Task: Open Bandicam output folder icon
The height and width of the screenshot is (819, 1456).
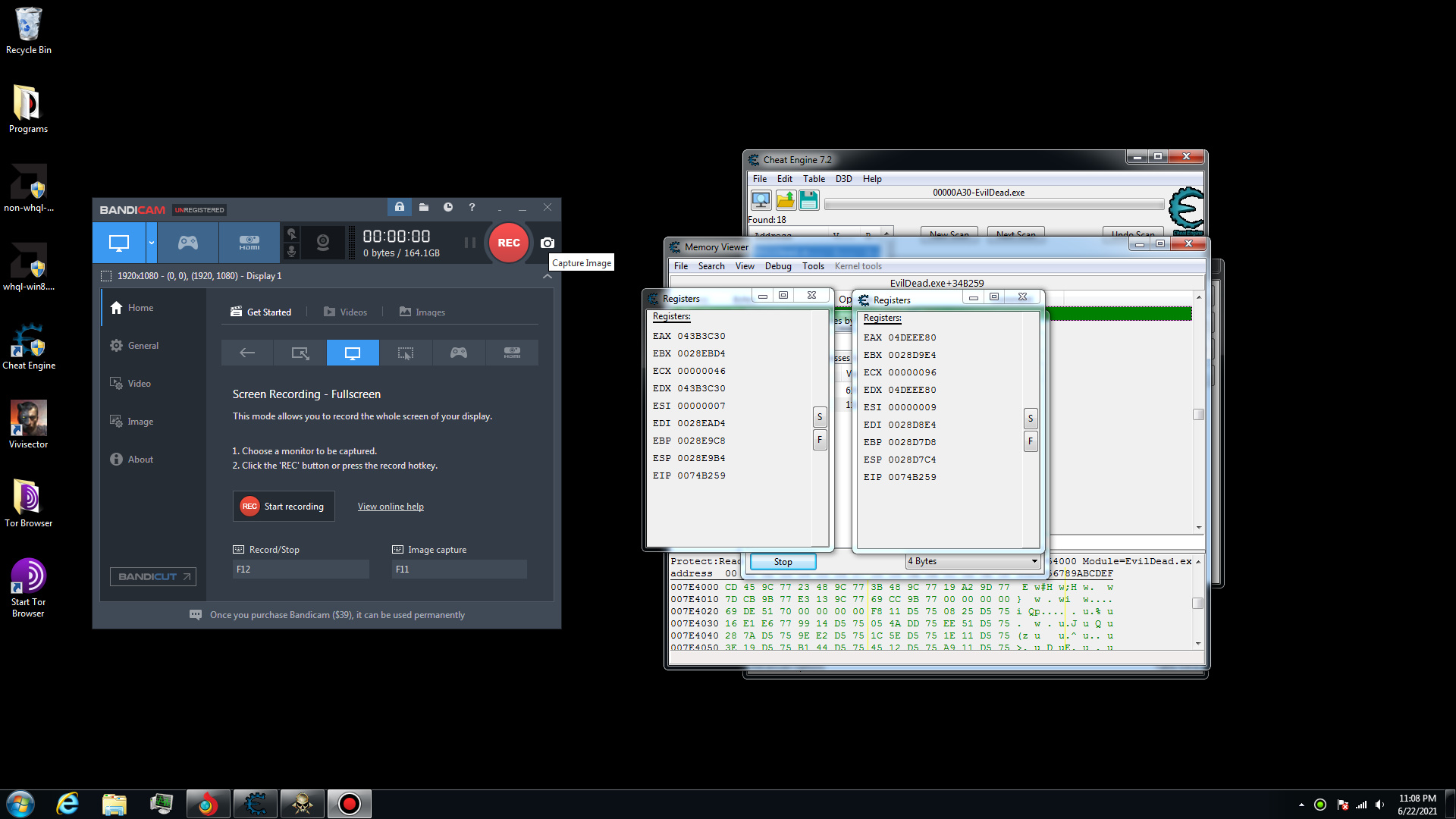Action: [424, 207]
